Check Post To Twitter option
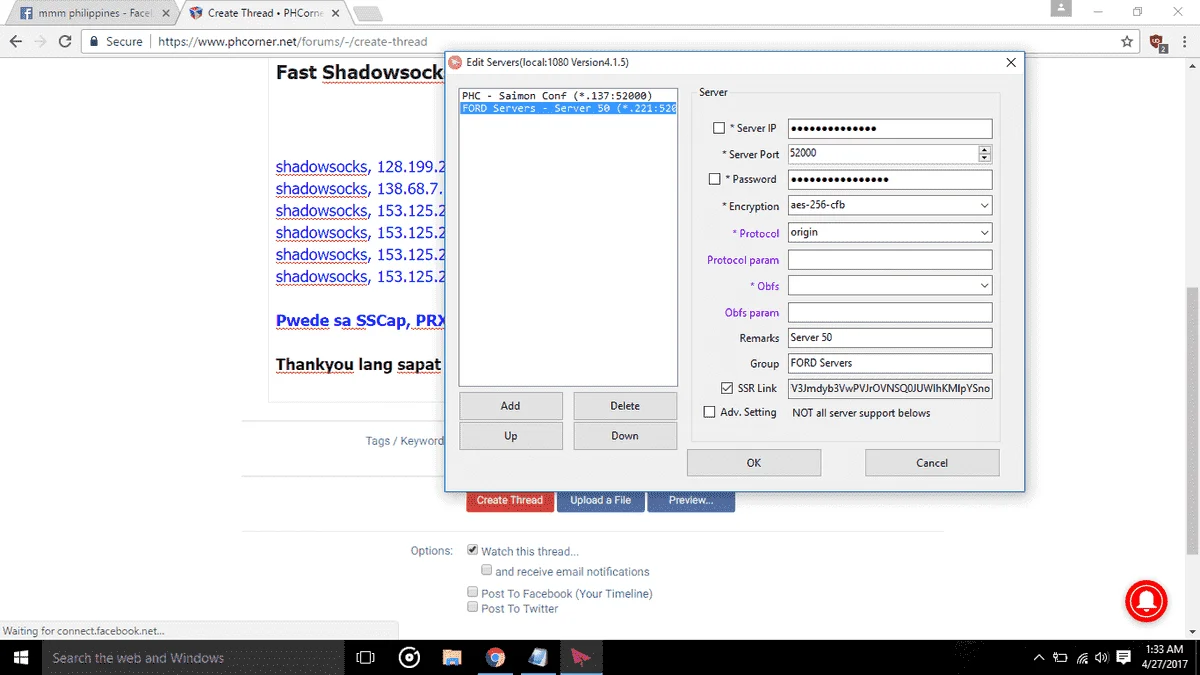Screen dimensions: 1200x675 473,607
